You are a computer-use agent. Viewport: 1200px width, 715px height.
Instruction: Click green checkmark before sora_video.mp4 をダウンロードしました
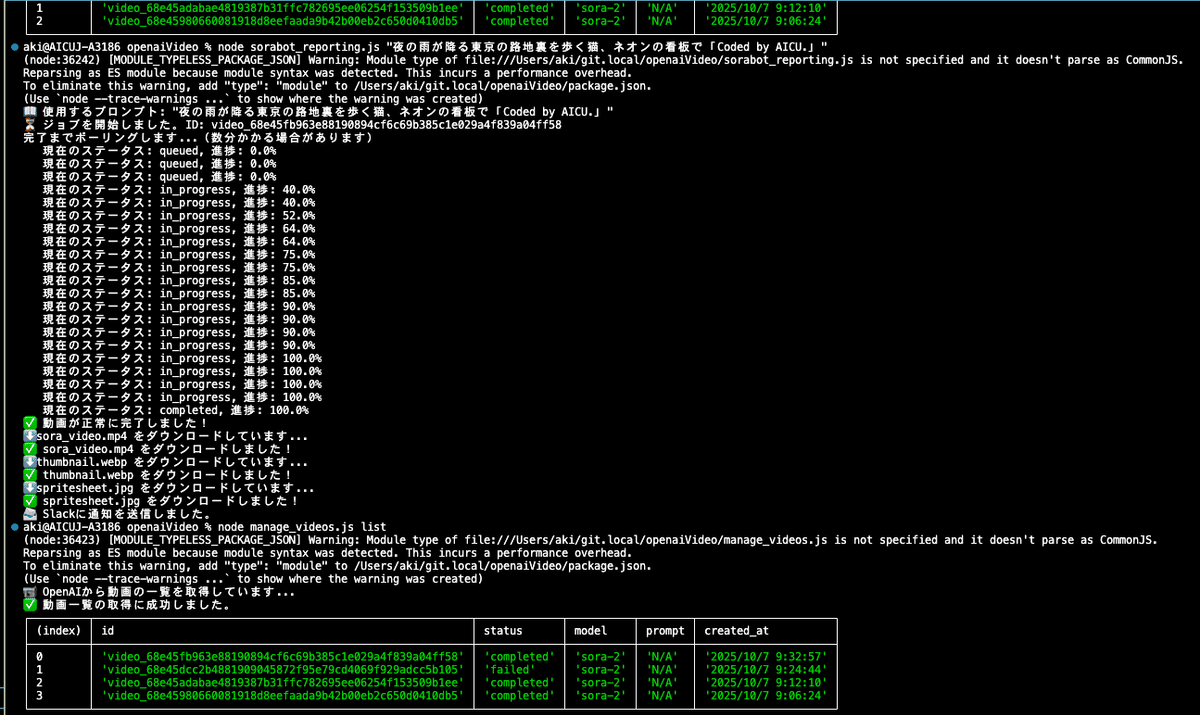pyautogui.click(x=29, y=449)
